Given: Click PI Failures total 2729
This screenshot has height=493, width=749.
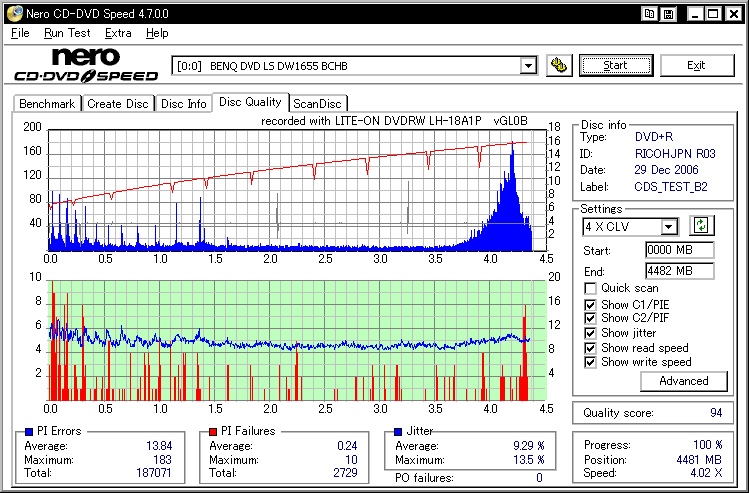Looking at the screenshot, I should point(345,473).
